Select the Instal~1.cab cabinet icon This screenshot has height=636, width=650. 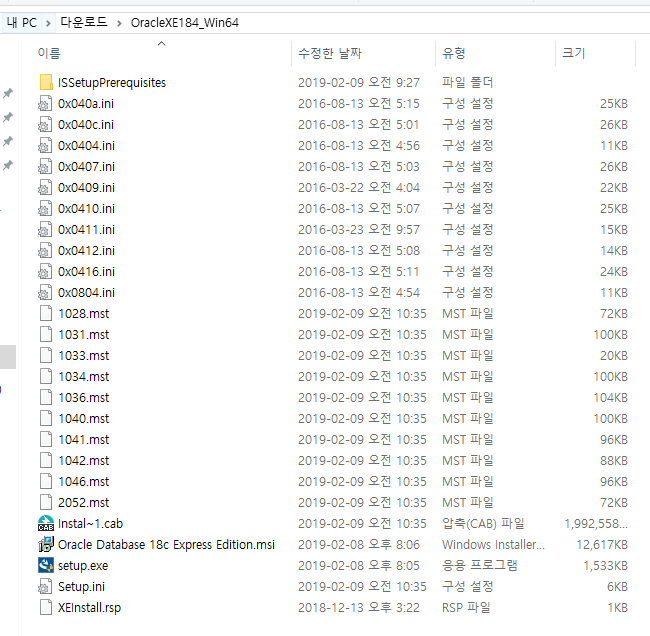46,524
